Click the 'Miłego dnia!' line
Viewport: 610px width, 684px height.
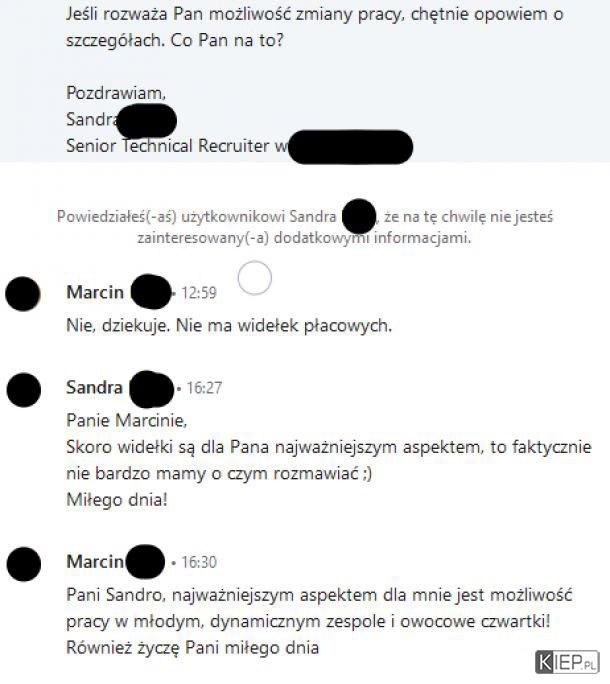pos(117,499)
